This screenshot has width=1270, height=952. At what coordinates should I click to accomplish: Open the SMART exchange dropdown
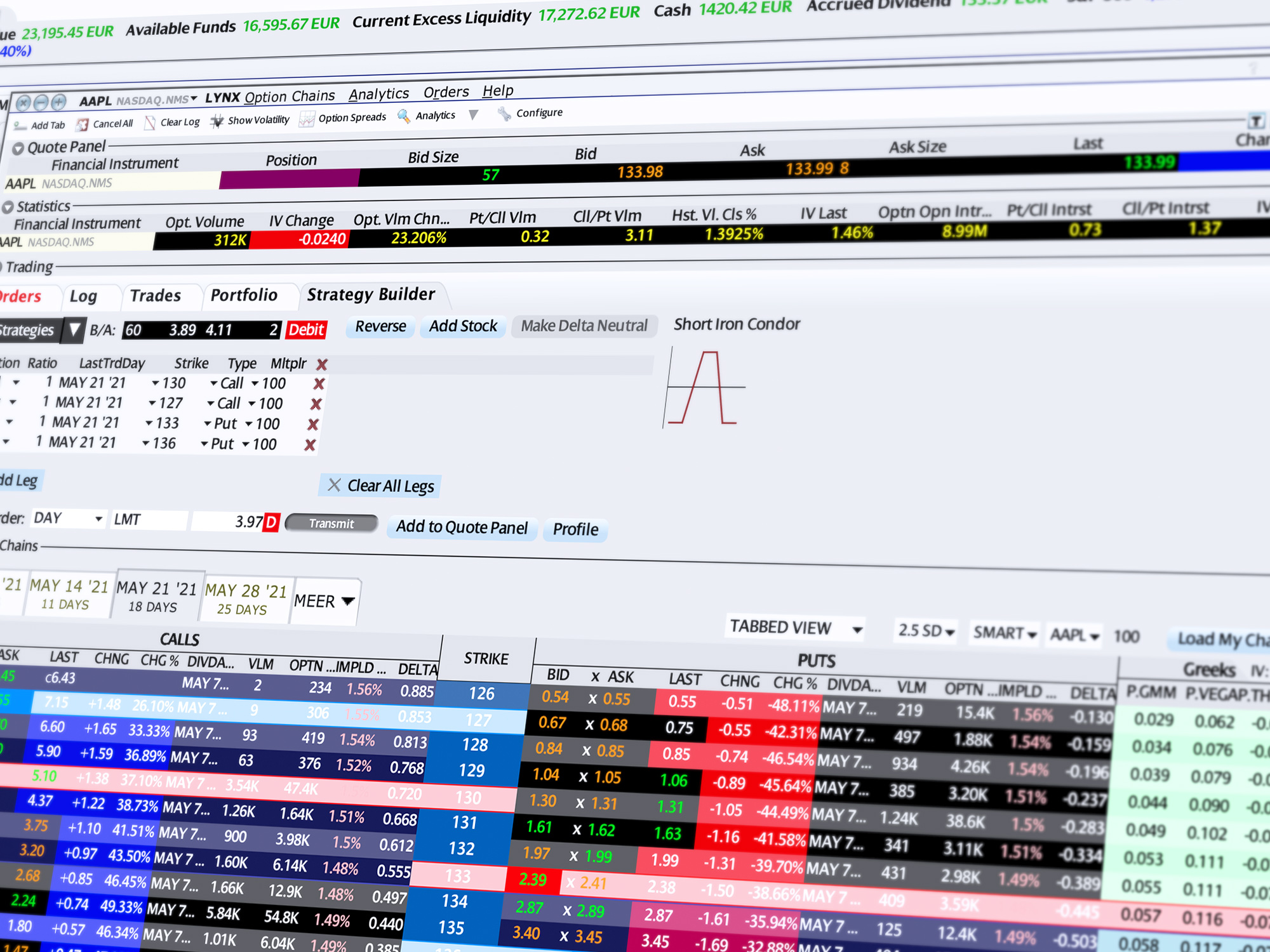tap(1032, 635)
